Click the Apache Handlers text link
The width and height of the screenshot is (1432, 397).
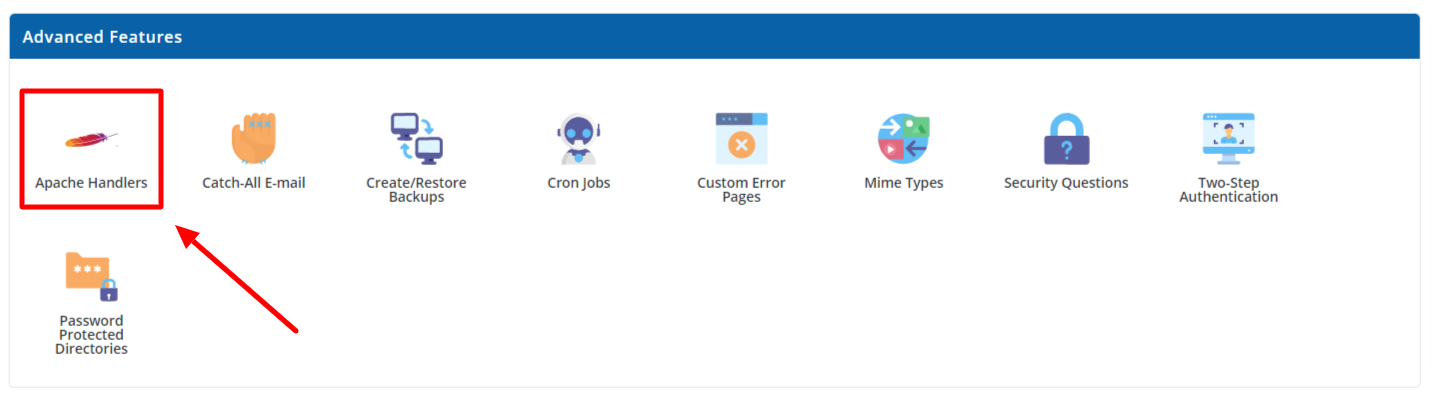point(91,183)
